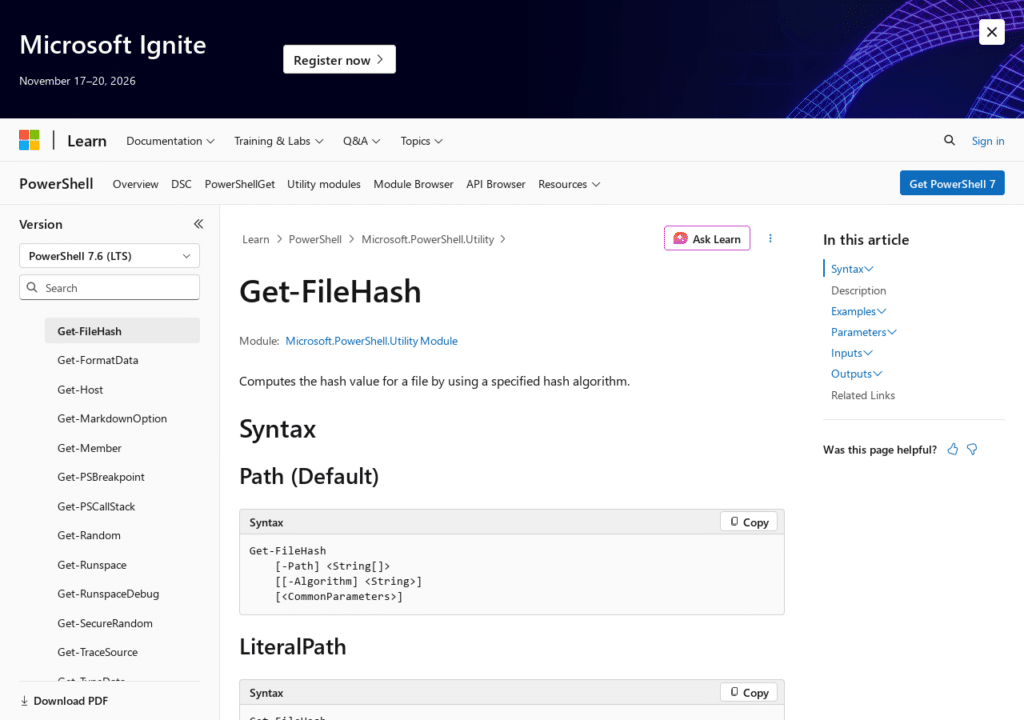Click the PowerShell product title
The height and width of the screenshot is (720, 1024).
(x=56, y=184)
